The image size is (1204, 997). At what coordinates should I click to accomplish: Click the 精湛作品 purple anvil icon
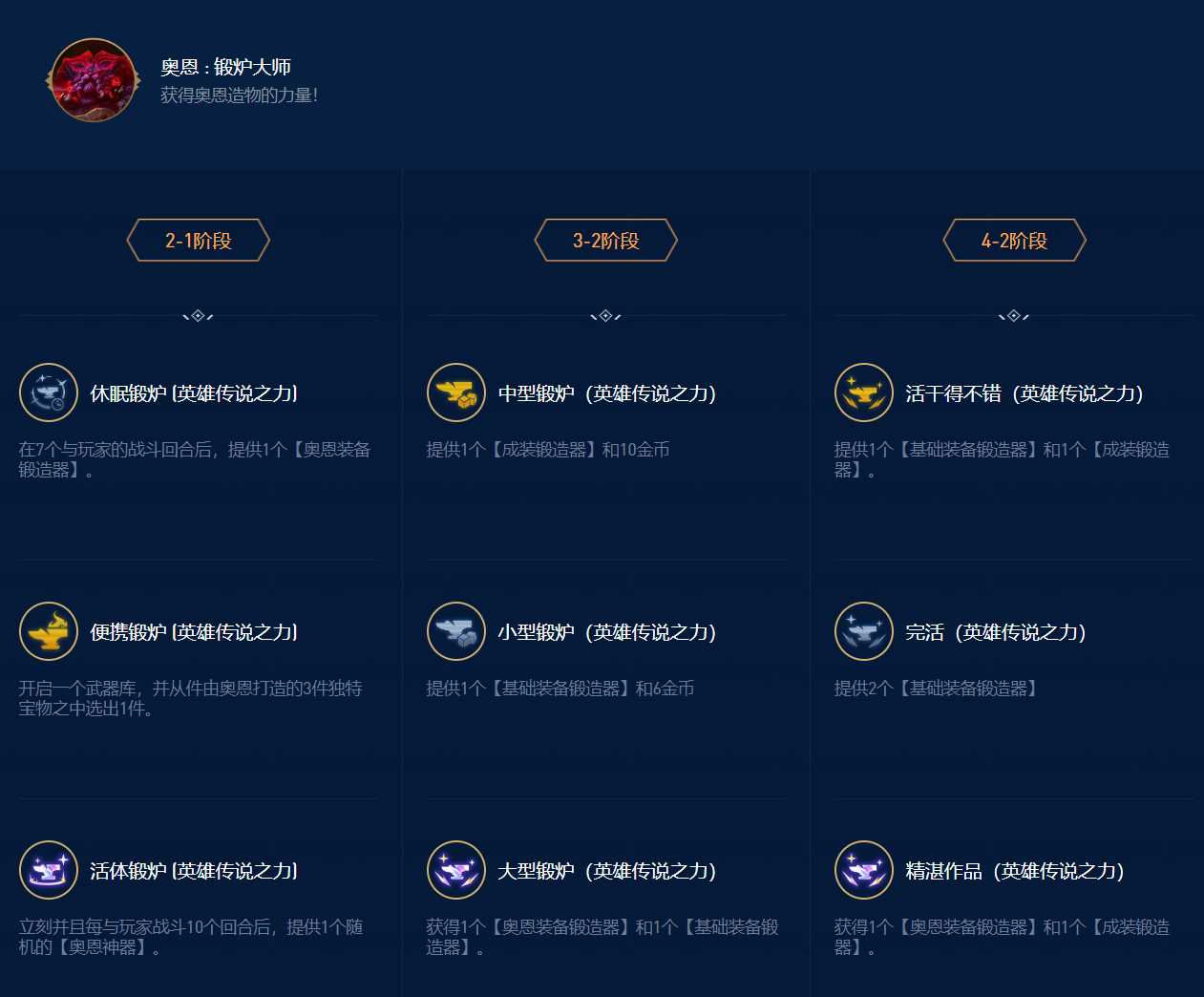coord(864,870)
